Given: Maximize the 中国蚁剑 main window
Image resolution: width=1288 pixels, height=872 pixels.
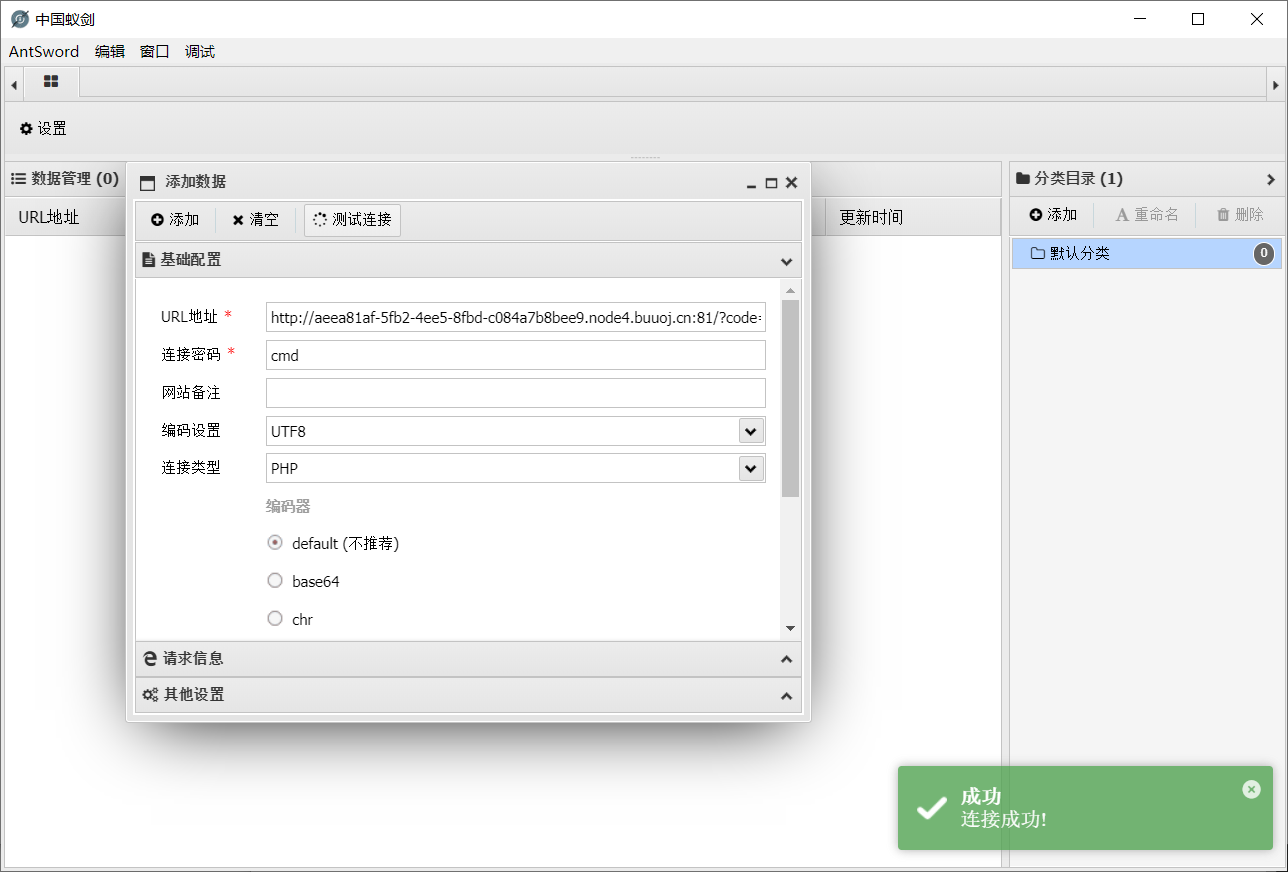Looking at the screenshot, I should (x=1198, y=19).
